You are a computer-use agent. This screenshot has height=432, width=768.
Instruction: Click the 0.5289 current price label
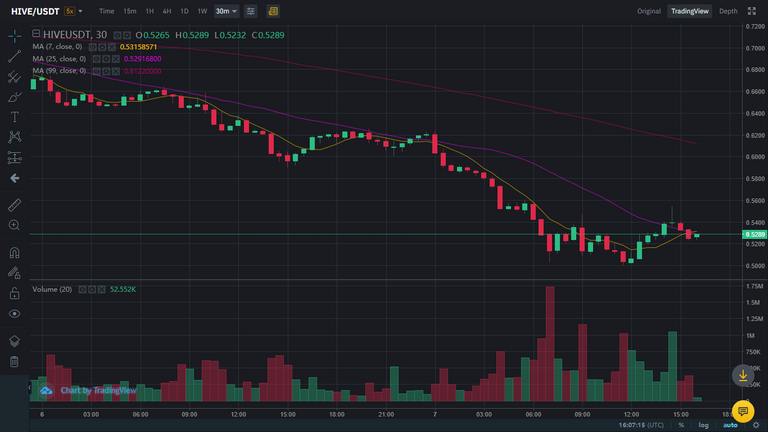coord(755,235)
